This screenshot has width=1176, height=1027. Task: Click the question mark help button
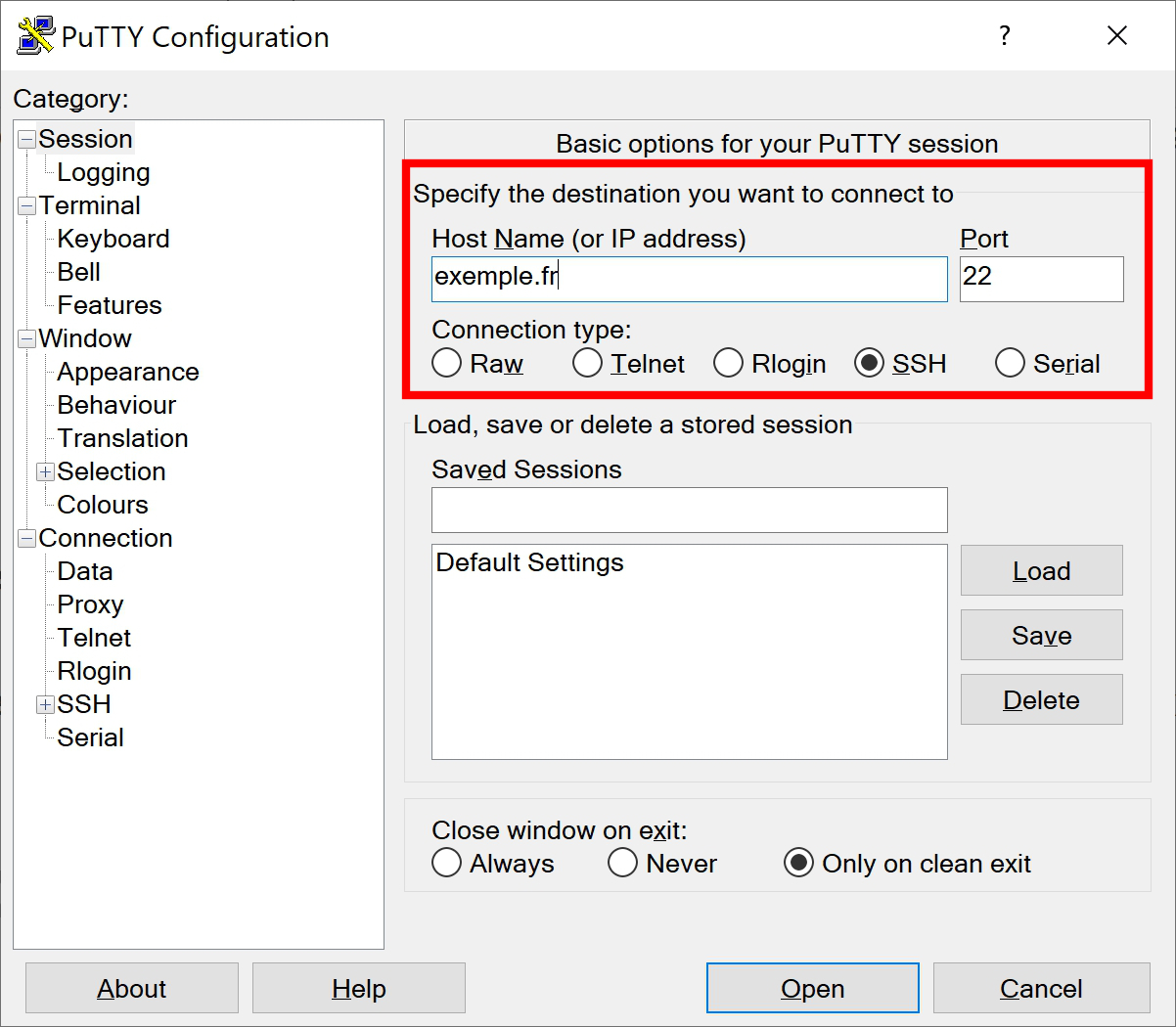(1004, 36)
